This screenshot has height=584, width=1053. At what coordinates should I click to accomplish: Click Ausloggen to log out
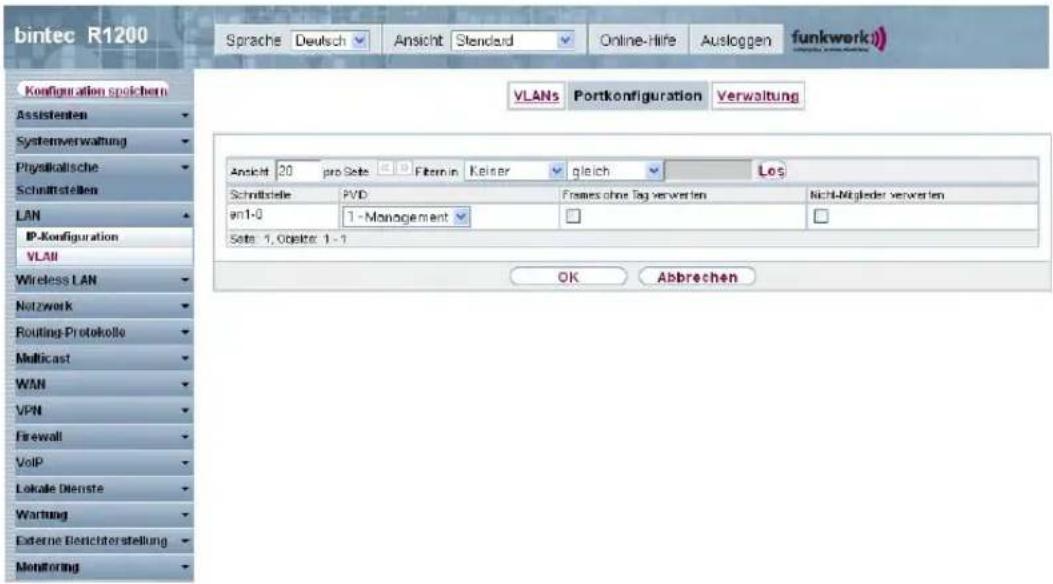click(x=735, y=40)
